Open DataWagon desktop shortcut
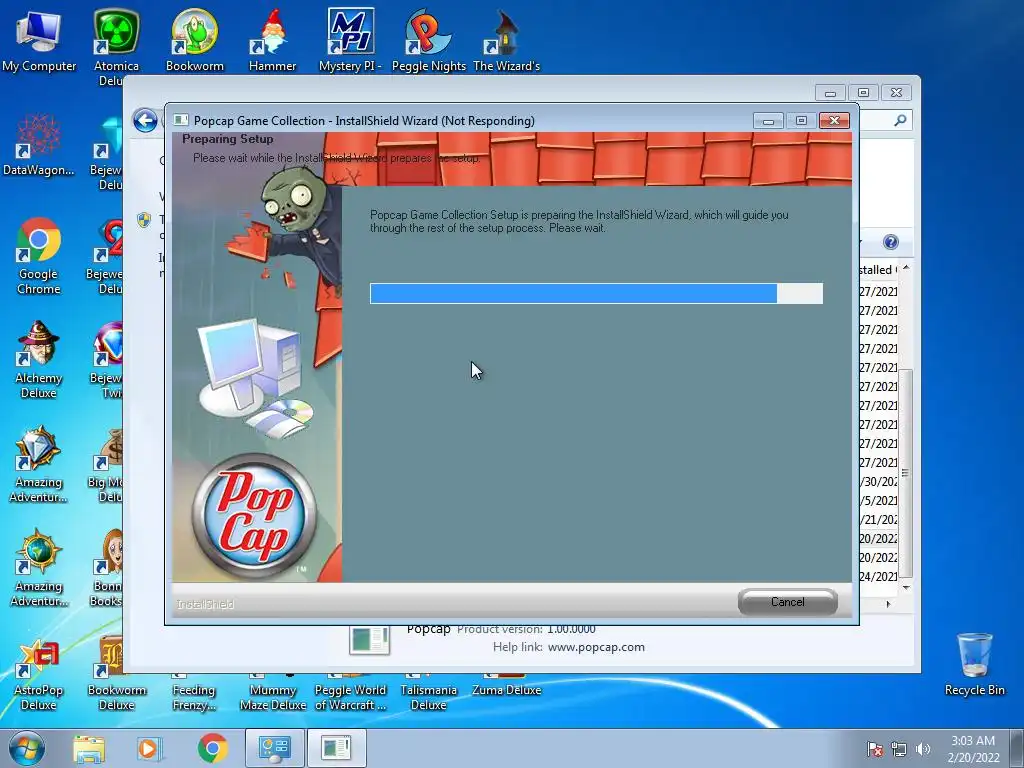Viewport: 1024px width, 768px height. 39,145
